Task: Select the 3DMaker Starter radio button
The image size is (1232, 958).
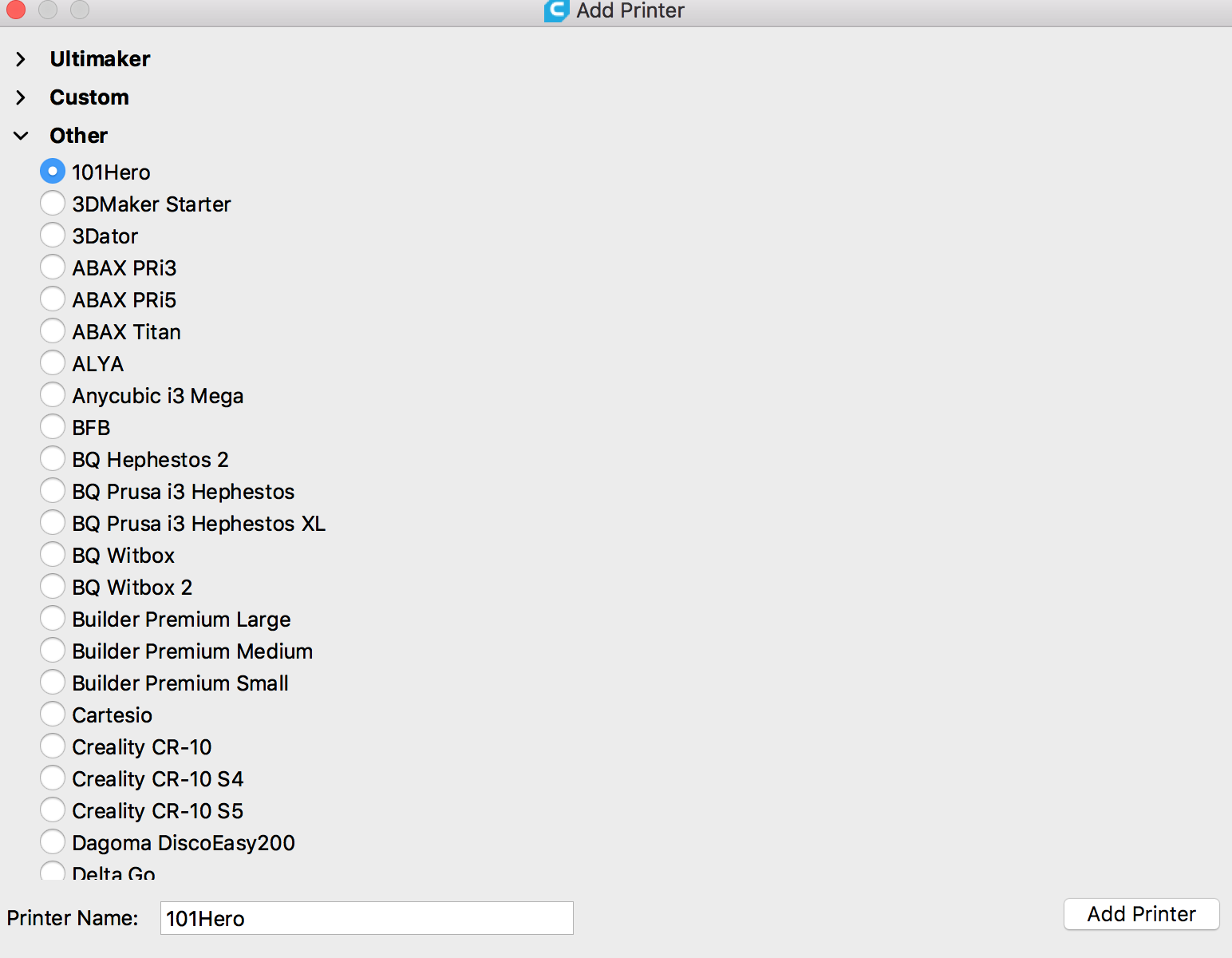Action: (x=53, y=204)
